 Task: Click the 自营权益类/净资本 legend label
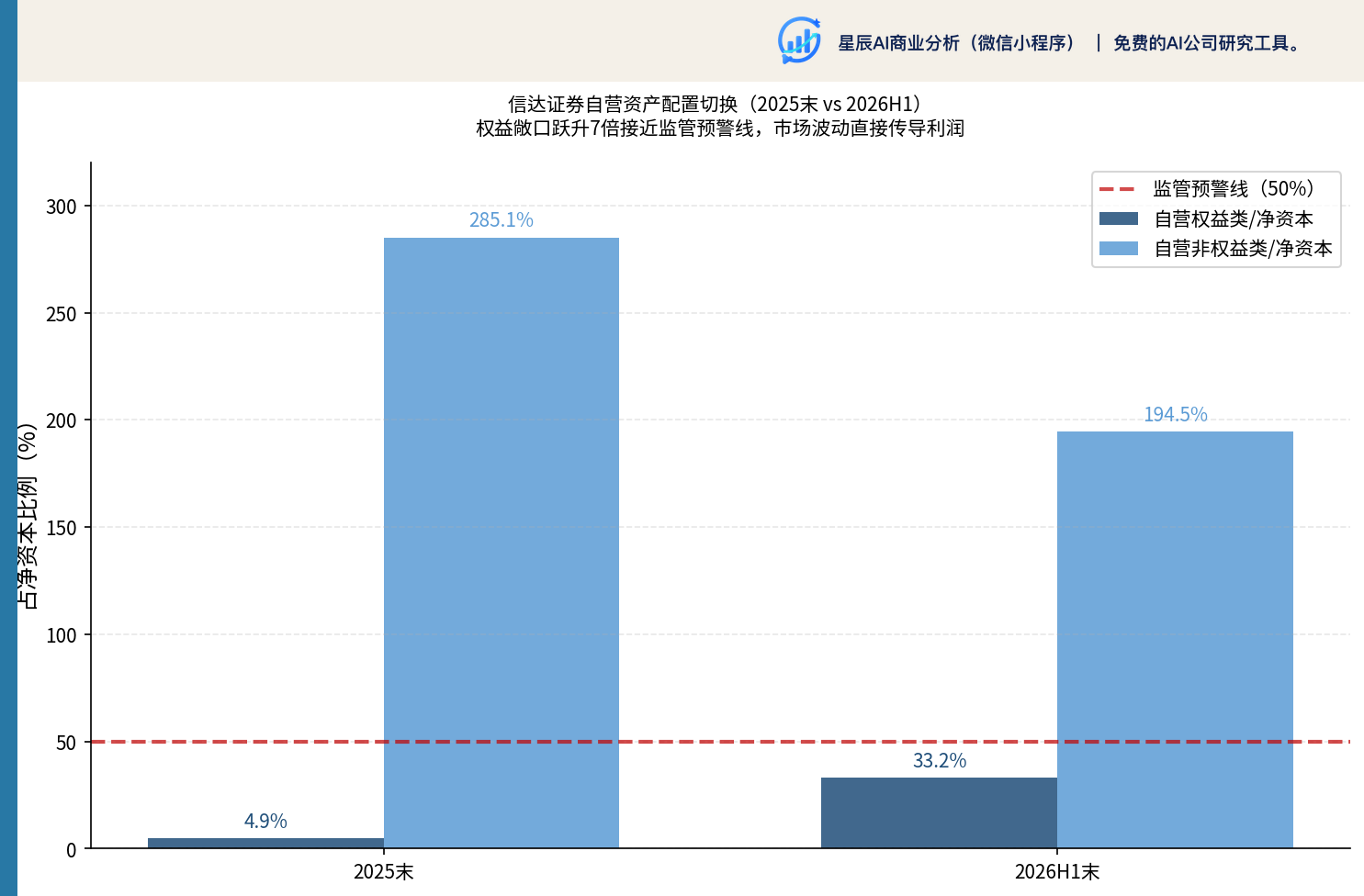(1234, 218)
